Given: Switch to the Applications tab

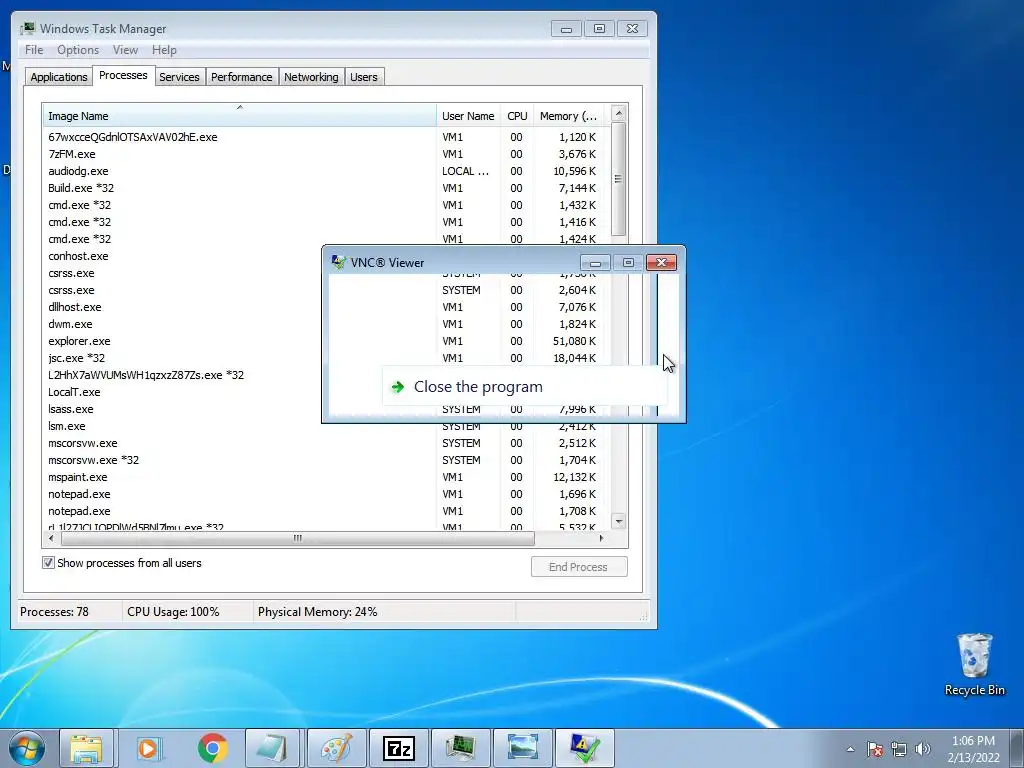Looking at the screenshot, I should 59,77.
